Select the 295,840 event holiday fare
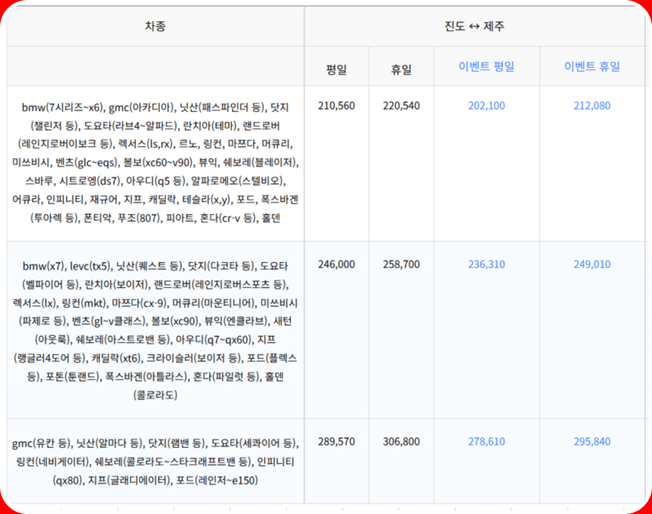The width and height of the screenshot is (652, 514). (592, 441)
